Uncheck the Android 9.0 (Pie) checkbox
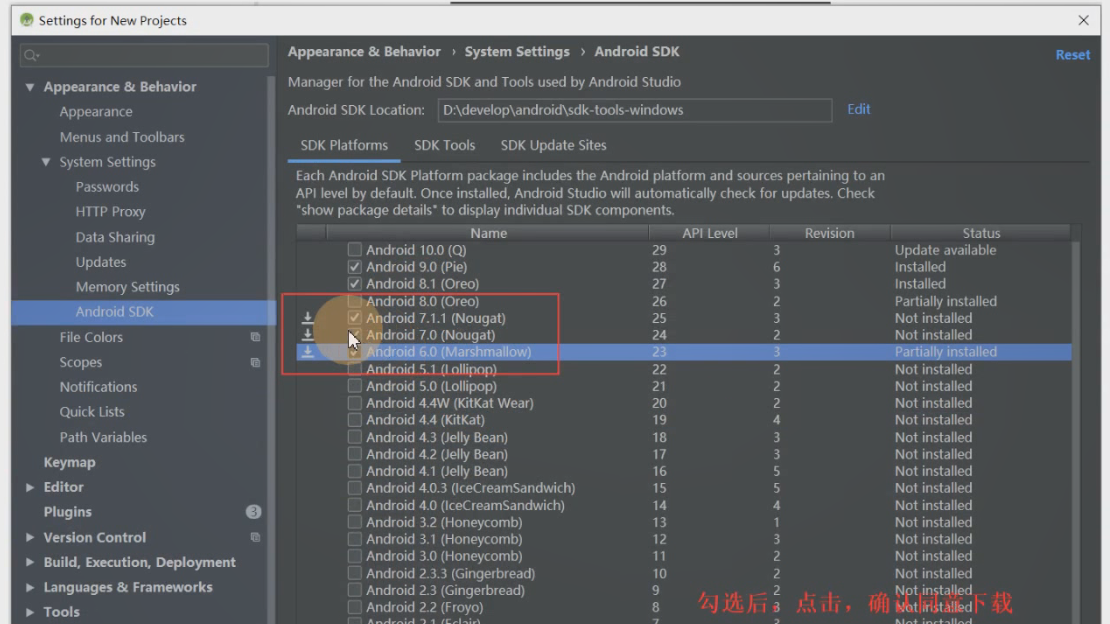This screenshot has height=624, width=1110. [x=355, y=266]
